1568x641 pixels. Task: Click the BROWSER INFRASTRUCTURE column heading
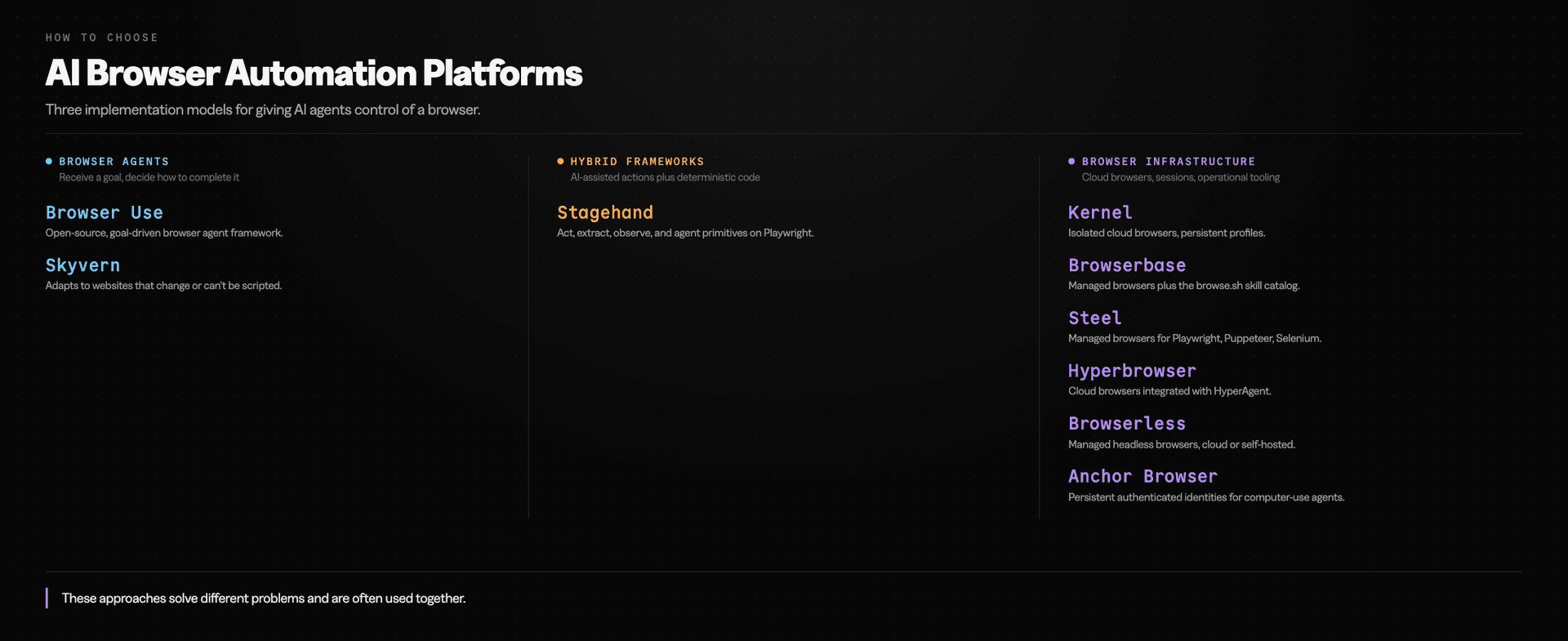tap(1169, 162)
